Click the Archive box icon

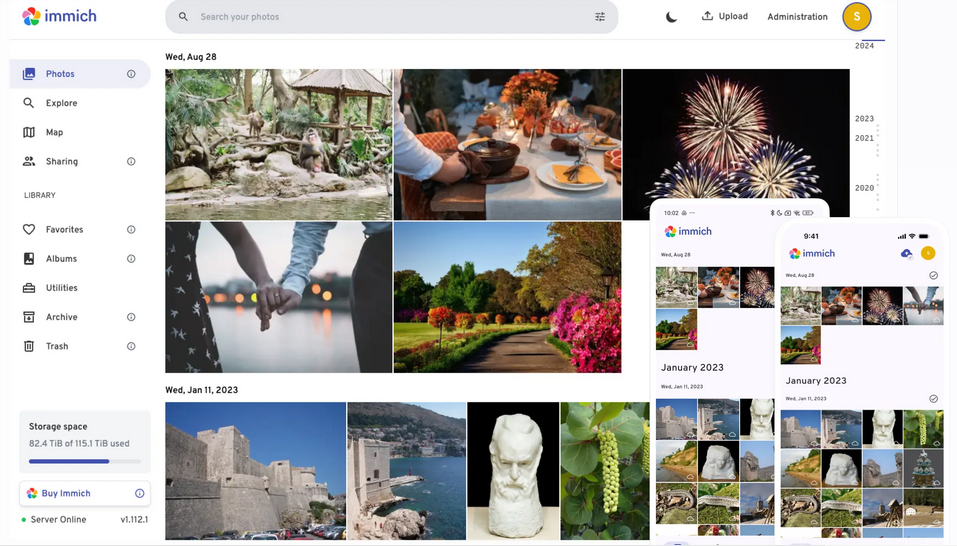29,317
